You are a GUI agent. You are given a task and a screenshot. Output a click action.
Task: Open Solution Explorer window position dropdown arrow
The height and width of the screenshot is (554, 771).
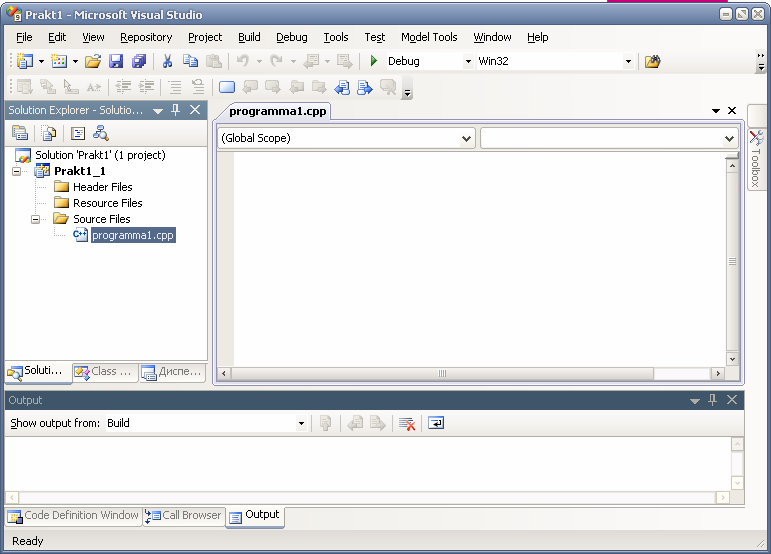(x=158, y=111)
